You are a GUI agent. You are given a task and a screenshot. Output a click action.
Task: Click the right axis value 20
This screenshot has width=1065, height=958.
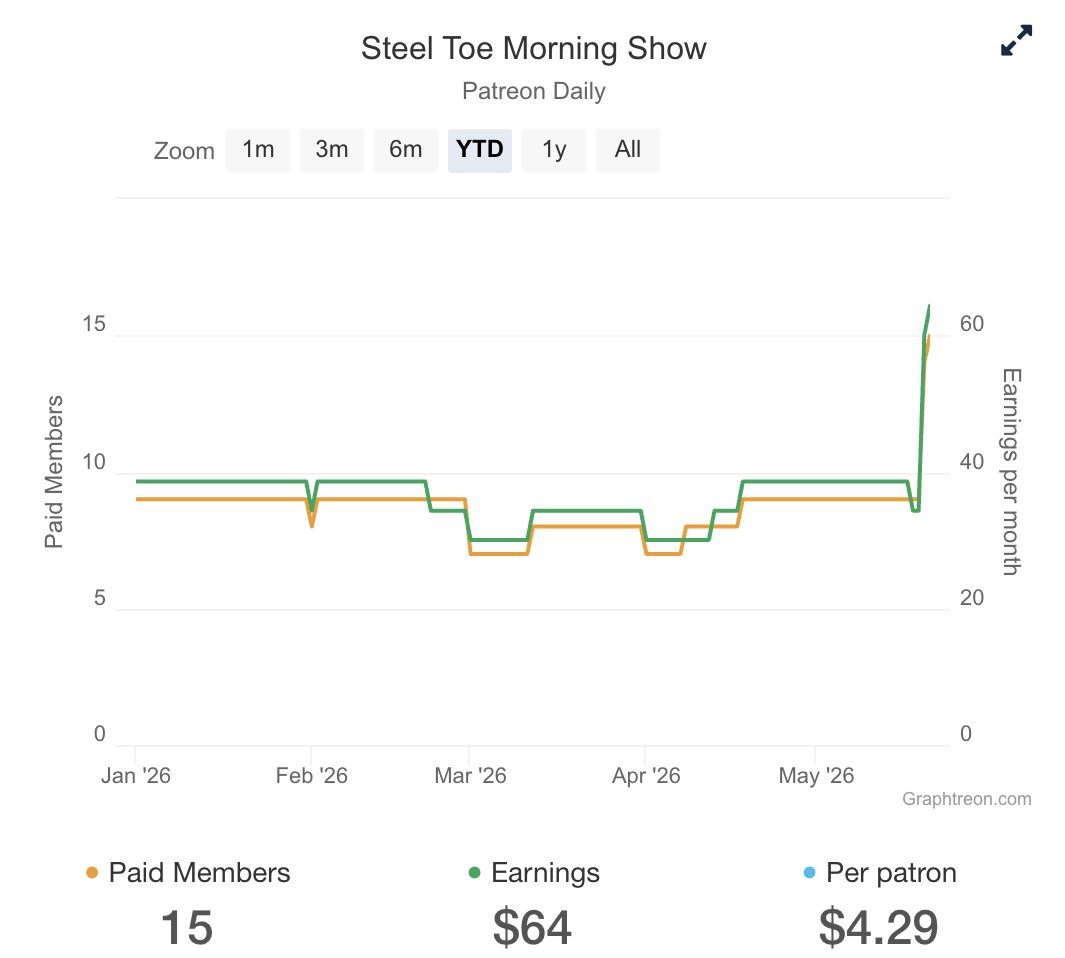point(972,598)
